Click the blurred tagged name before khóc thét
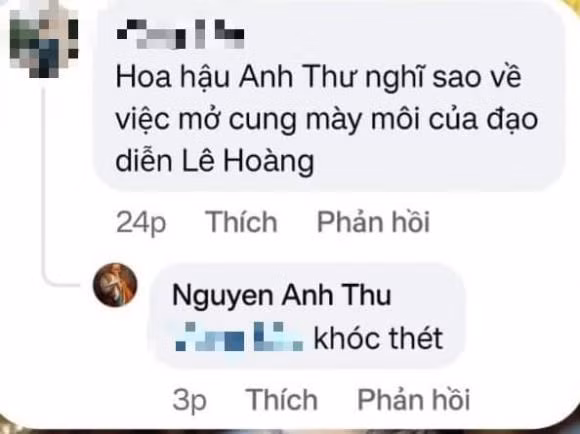This screenshot has width=580, height=434. coord(239,336)
